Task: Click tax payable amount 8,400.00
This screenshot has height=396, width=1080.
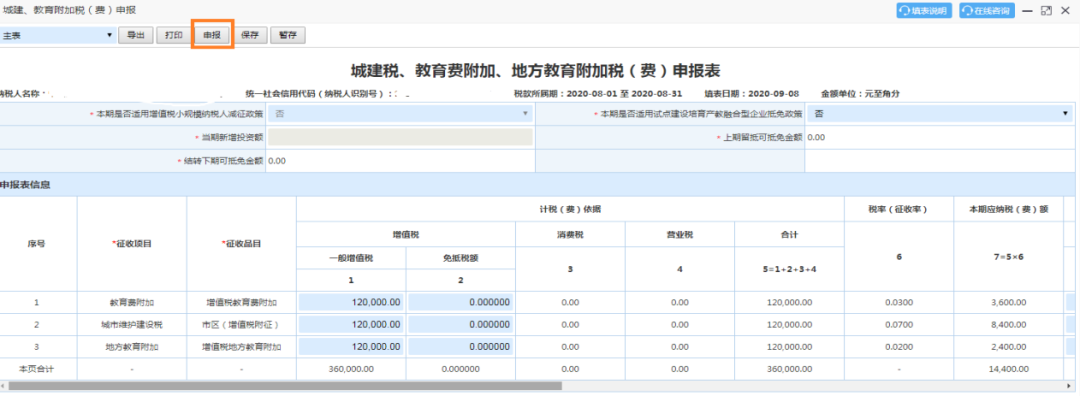Action: tap(1008, 324)
